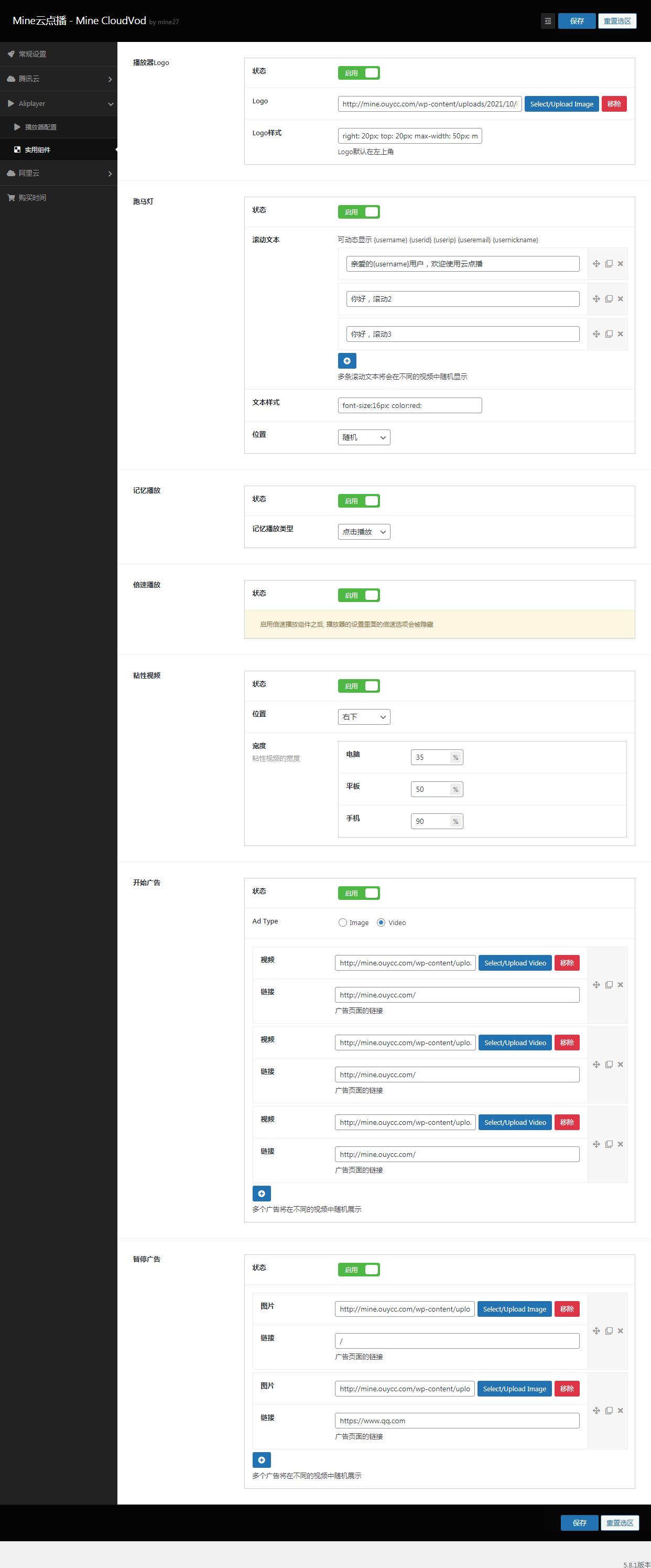Image resolution: width=651 pixels, height=1568 pixels.
Task: Click Select/Upload Video for first ad video
Action: pyautogui.click(x=515, y=963)
